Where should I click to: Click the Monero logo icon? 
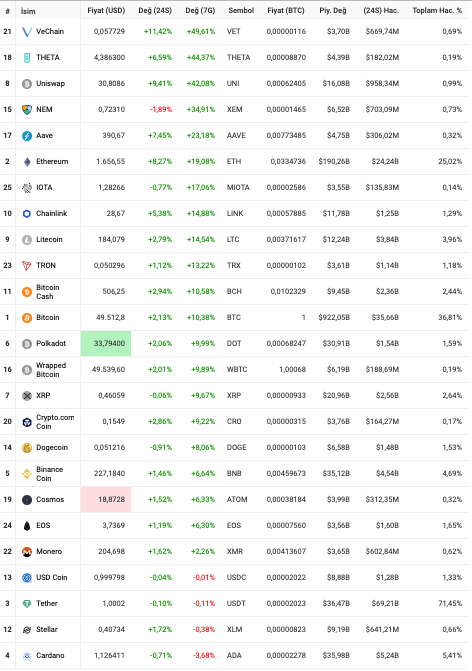click(27, 552)
